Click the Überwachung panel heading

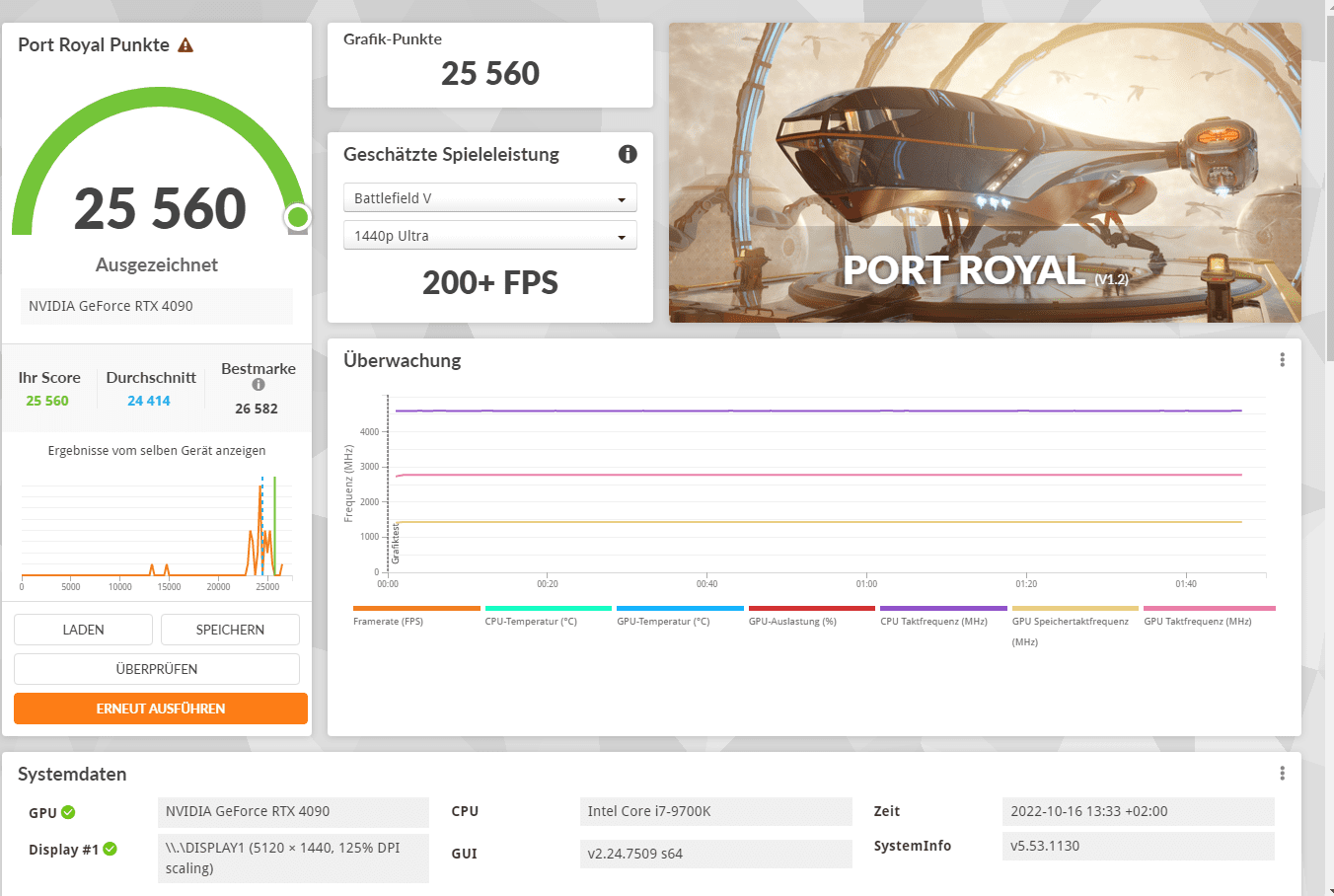coord(403,360)
